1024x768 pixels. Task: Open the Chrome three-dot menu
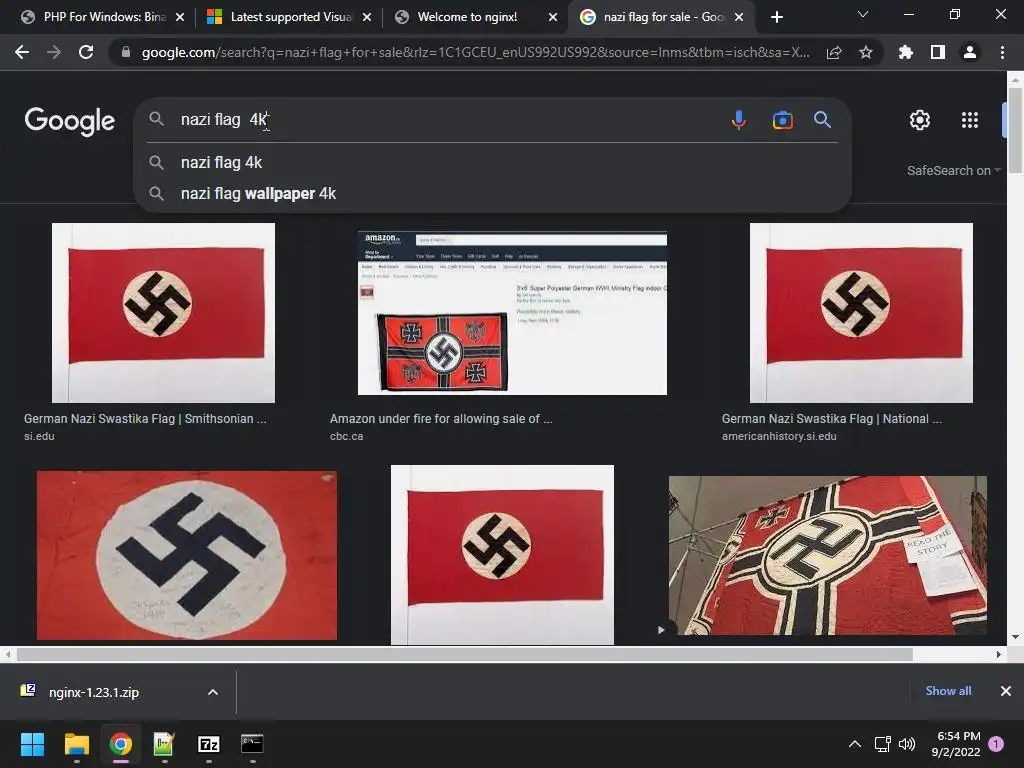tap(1002, 52)
